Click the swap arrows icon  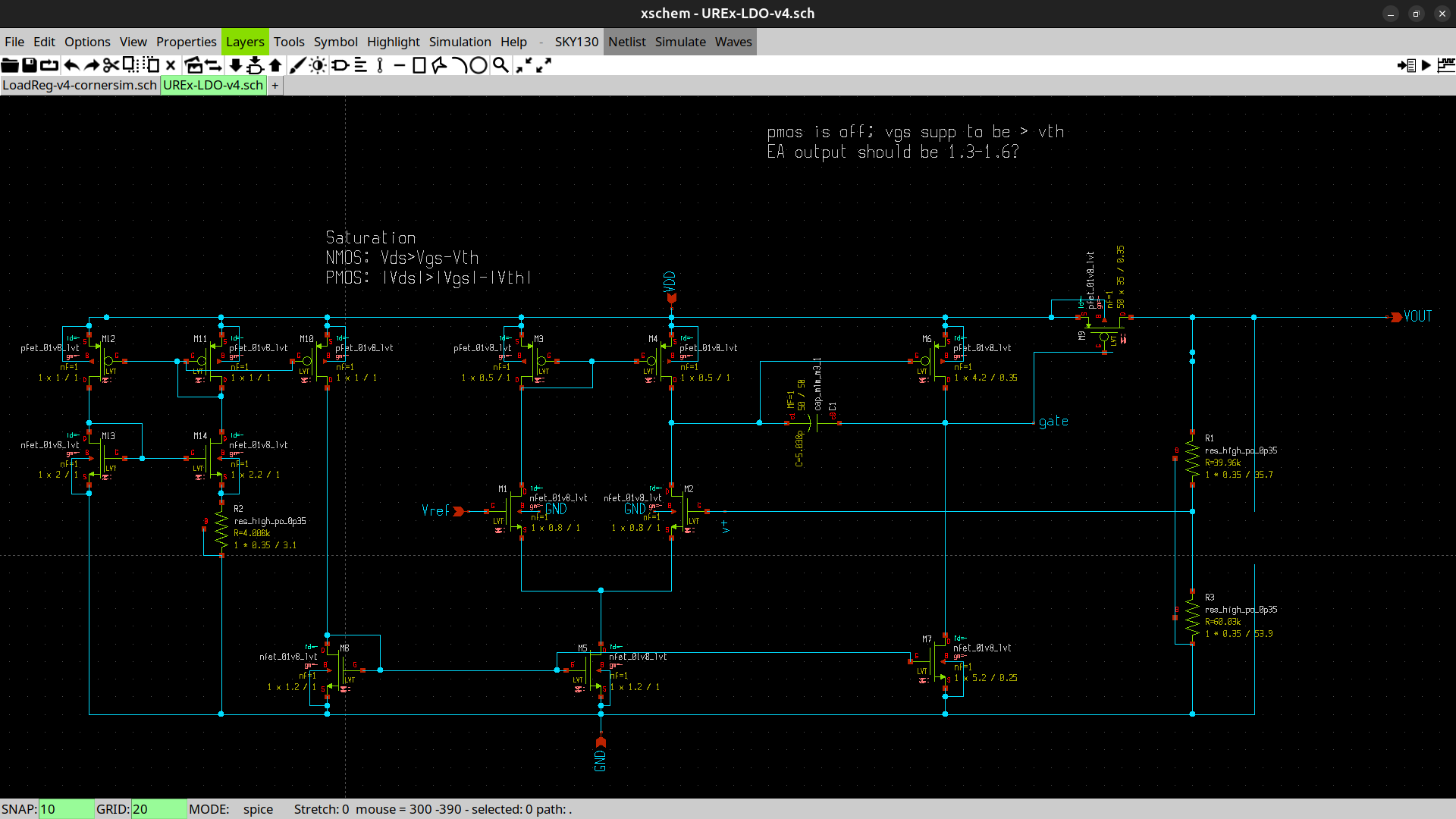[214, 65]
